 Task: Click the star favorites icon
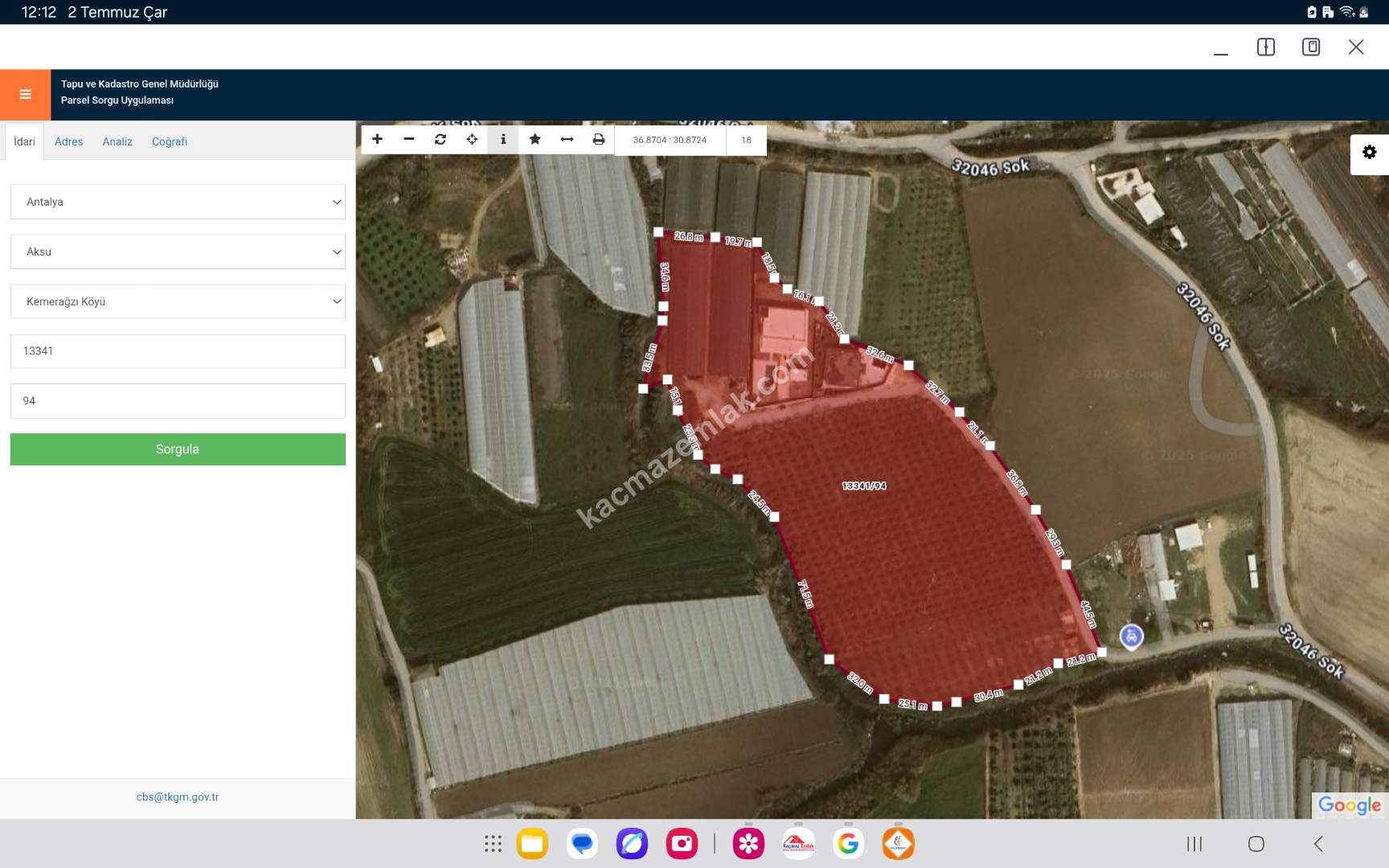click(x=535, y=139)
